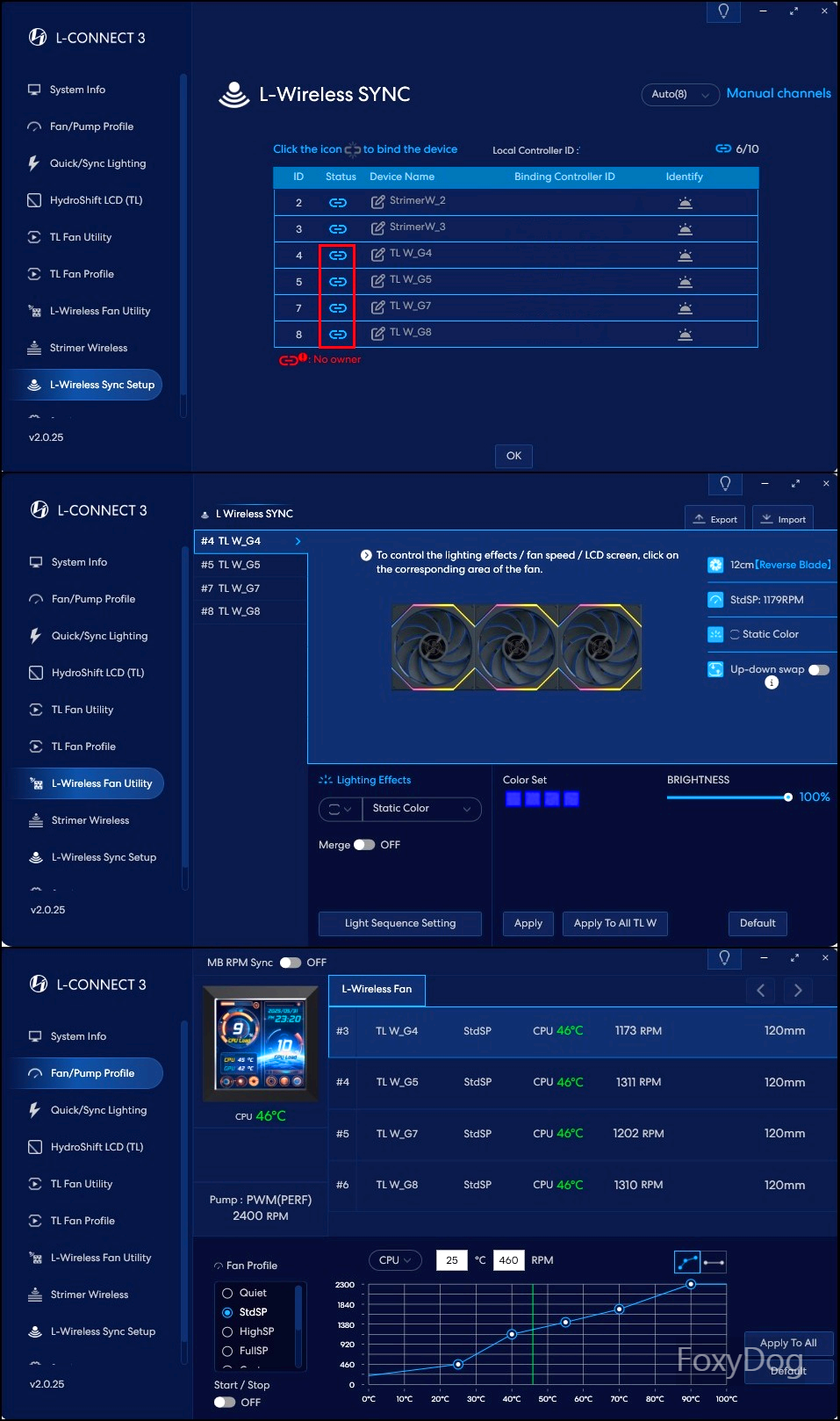840x1421 pixels.
Task: Click bind link icon for StrimerW_2 row
Action: click(338, 203)
